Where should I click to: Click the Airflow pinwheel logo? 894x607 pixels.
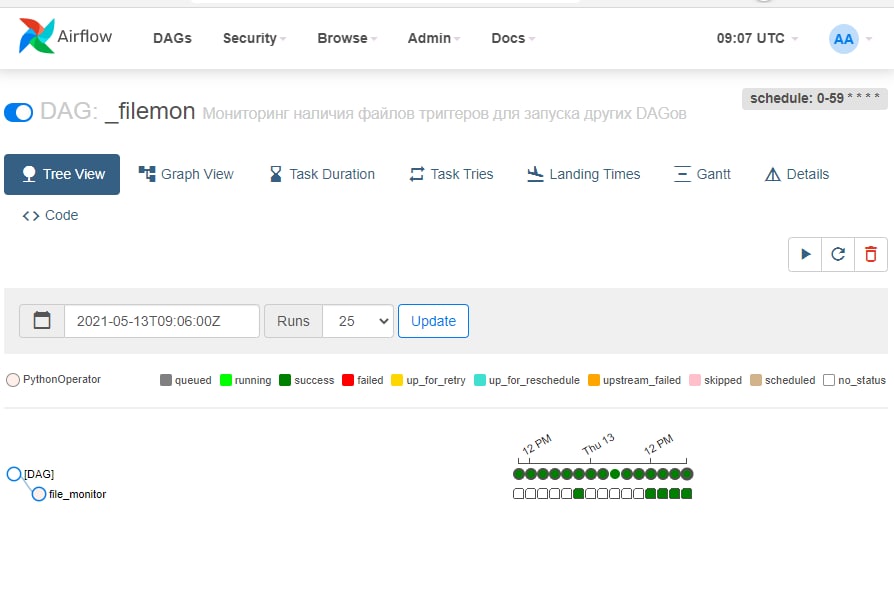[x=36, y=36]
